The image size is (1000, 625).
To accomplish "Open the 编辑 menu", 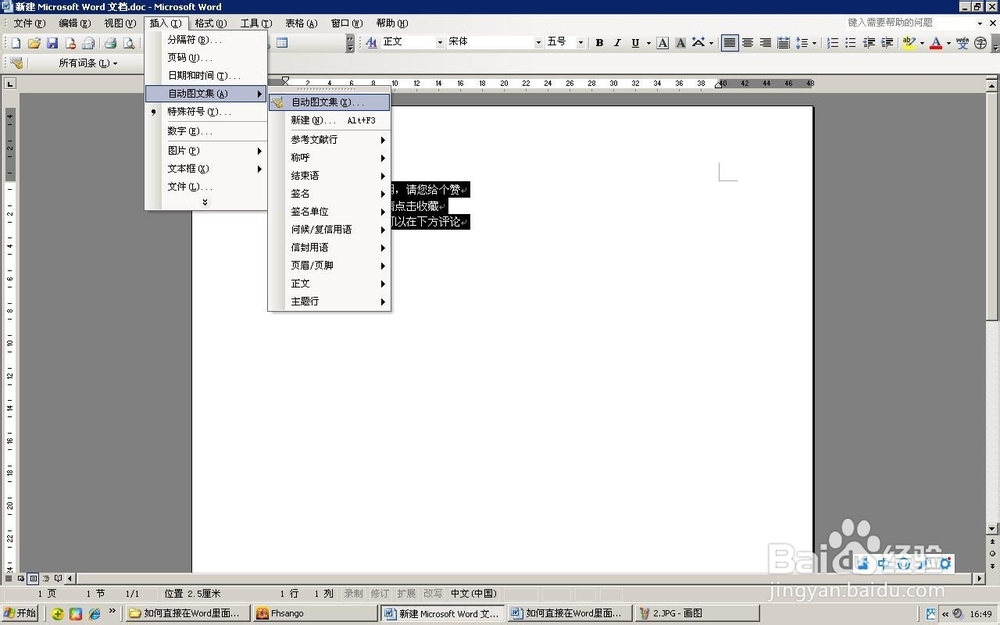I will (75, 23).
